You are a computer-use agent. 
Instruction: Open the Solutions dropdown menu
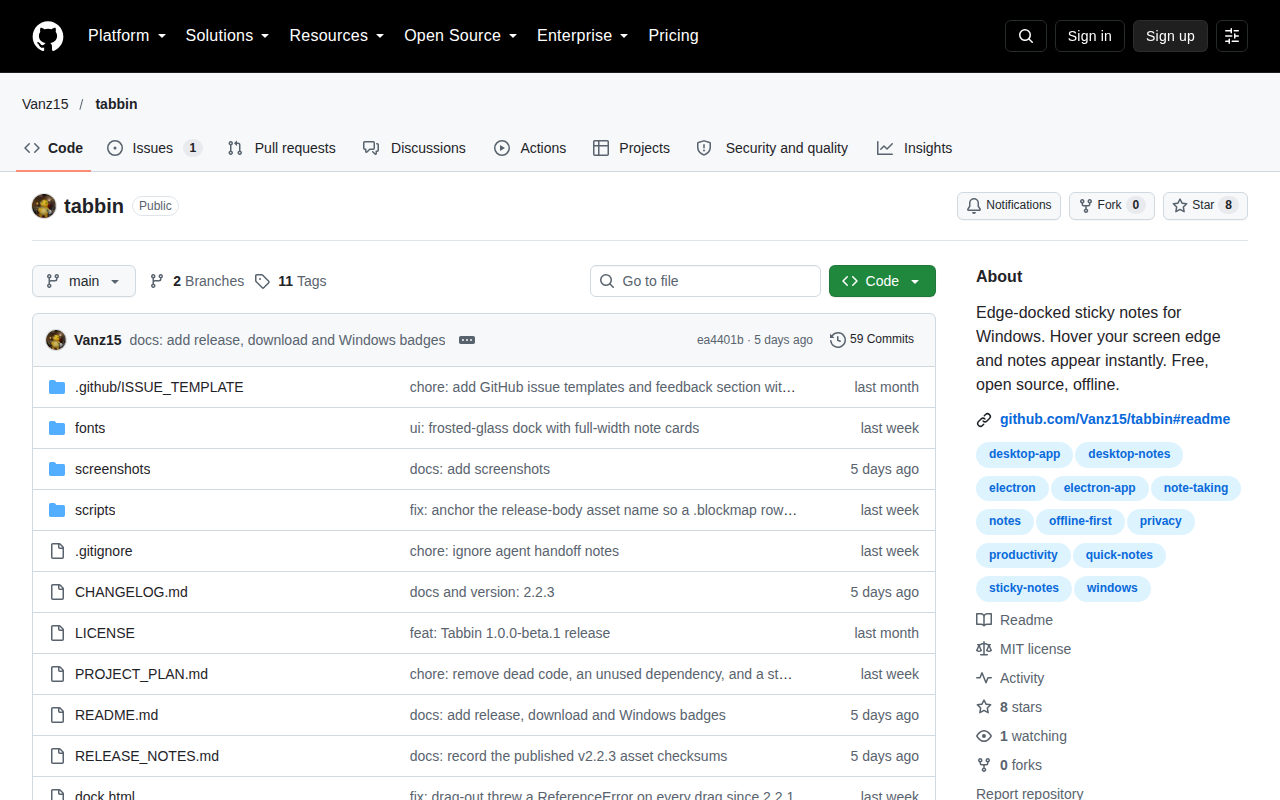pyautogui.click(x=227, y=36)
